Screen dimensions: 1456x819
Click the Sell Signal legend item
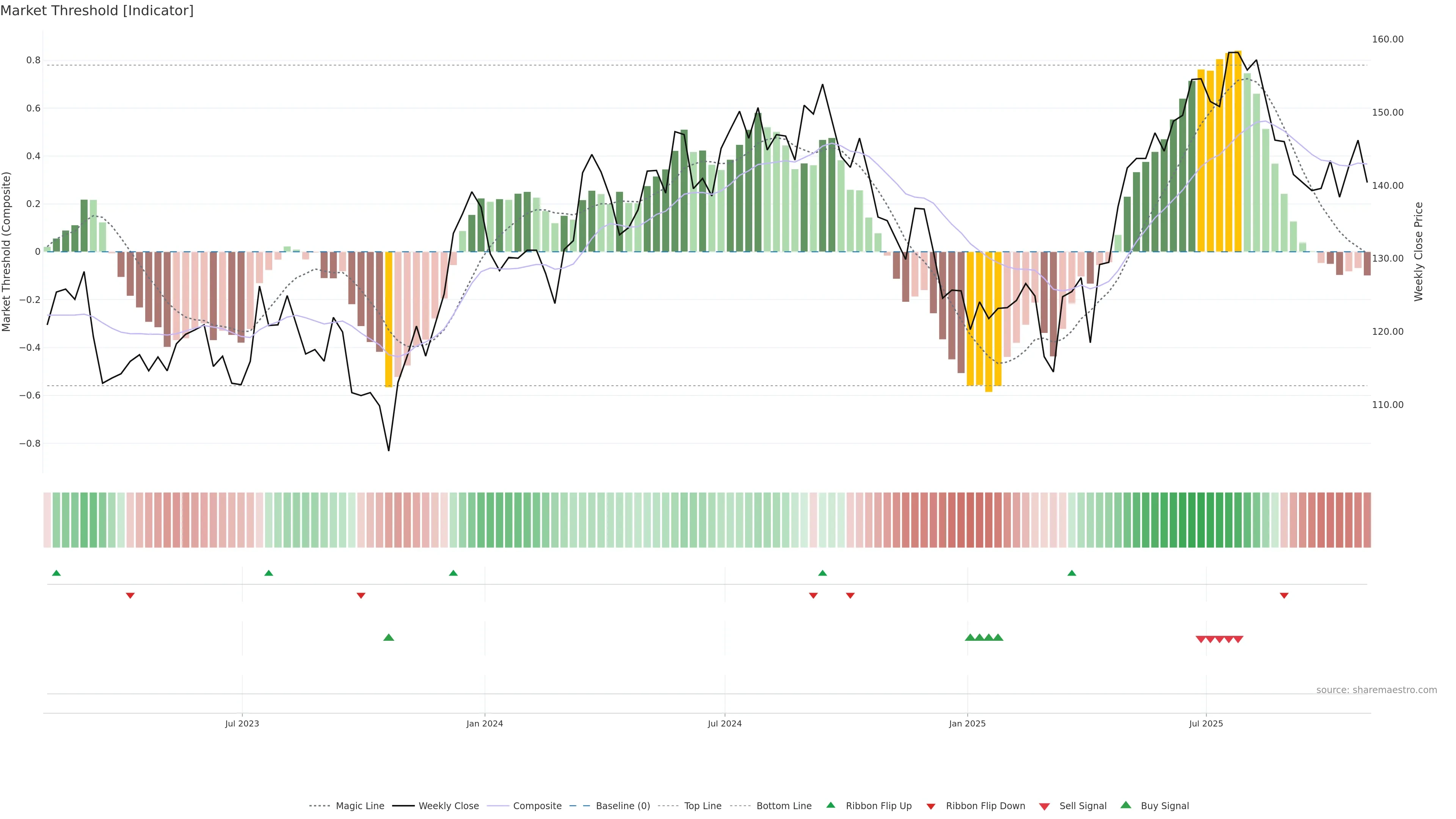click(1083, 806)
